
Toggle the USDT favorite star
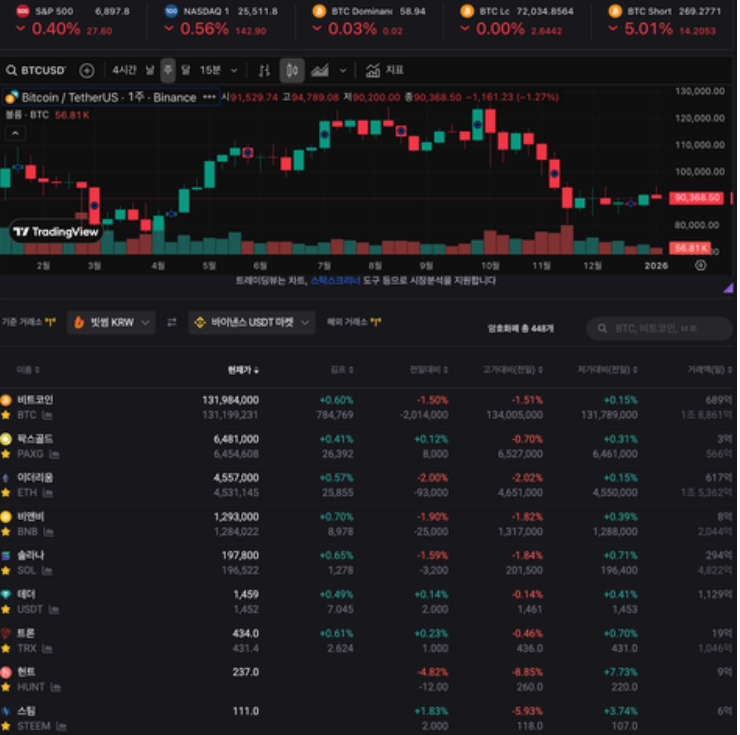[6, 610]
